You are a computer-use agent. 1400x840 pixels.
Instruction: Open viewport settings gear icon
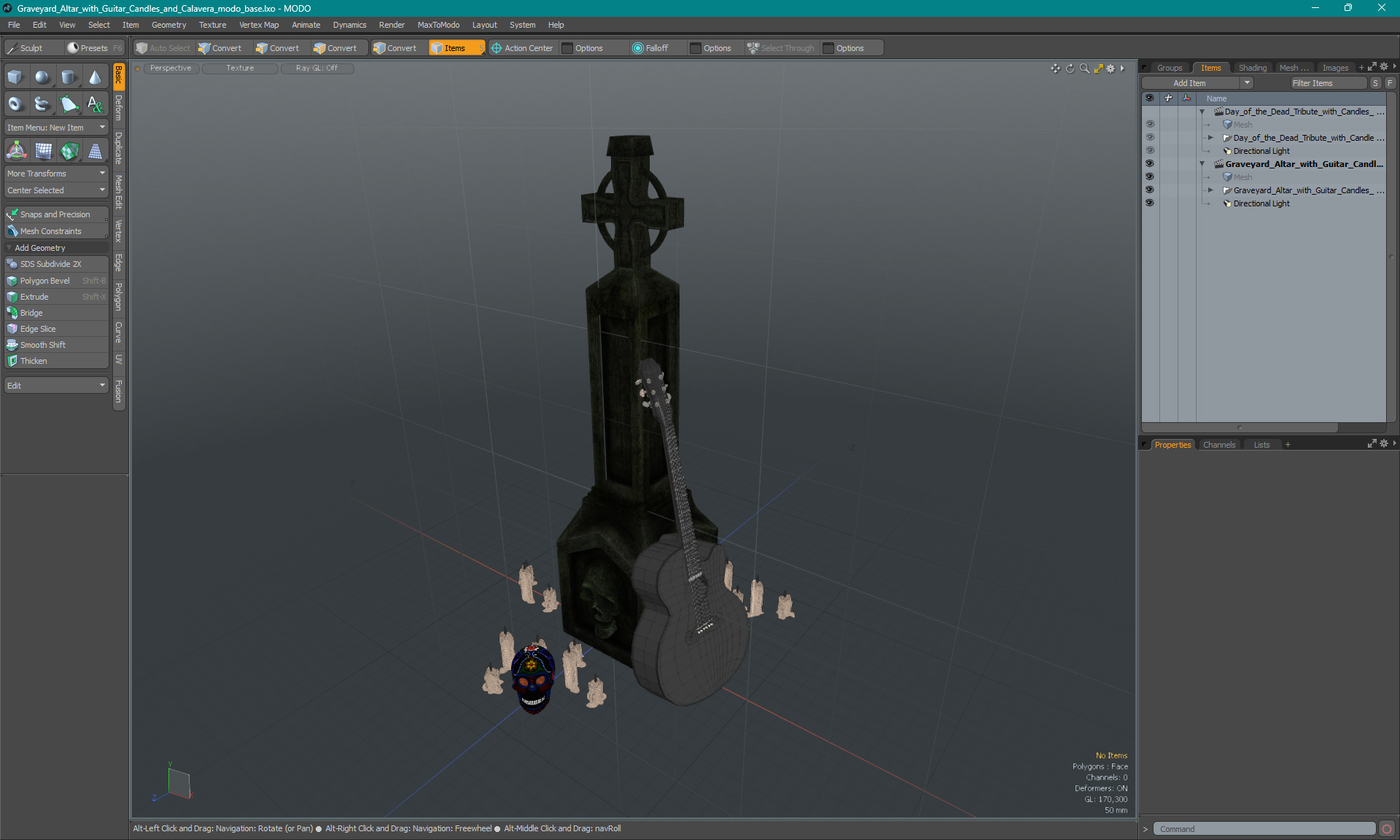[x=1111, y=69]
